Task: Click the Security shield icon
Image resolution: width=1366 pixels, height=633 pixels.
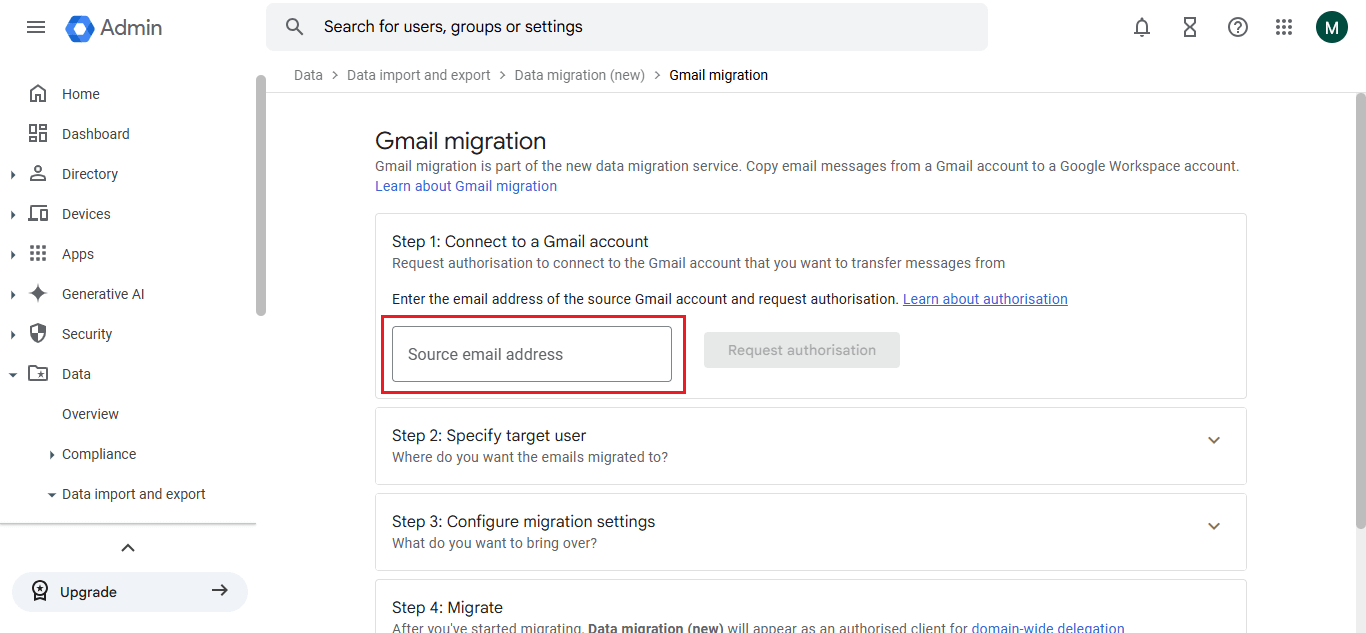Action: coord(38,334)
